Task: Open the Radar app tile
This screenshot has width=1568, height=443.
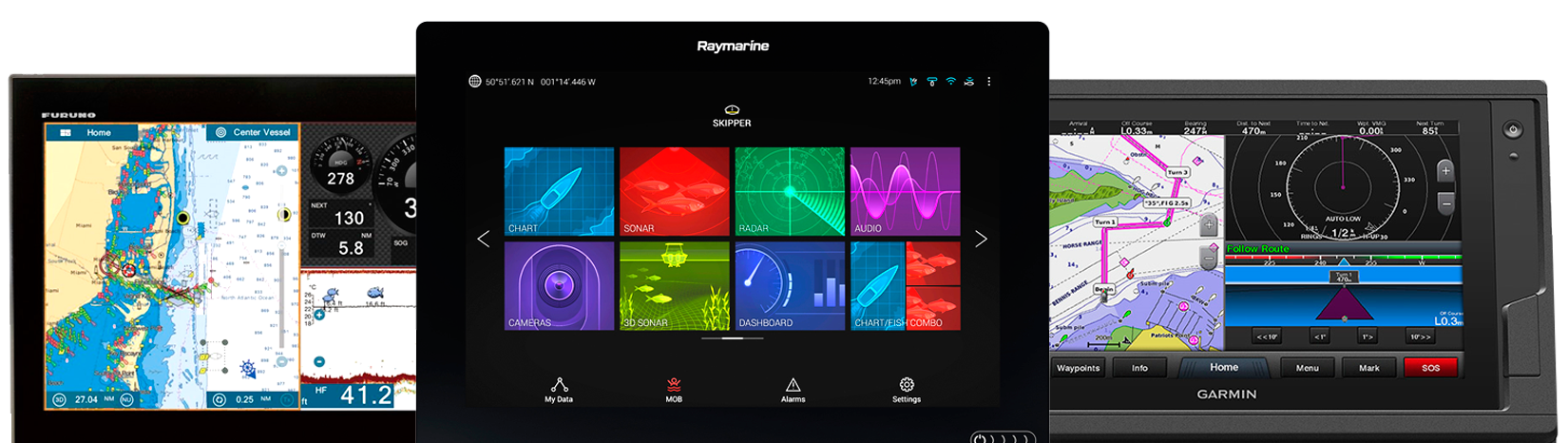Action: click(790, 191)
